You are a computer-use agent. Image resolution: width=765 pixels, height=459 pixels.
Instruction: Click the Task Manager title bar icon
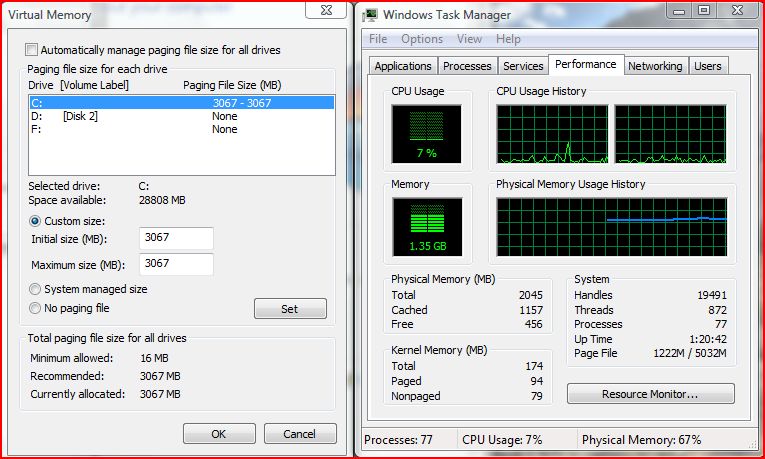pyautogui.click(x=370, y=15)
